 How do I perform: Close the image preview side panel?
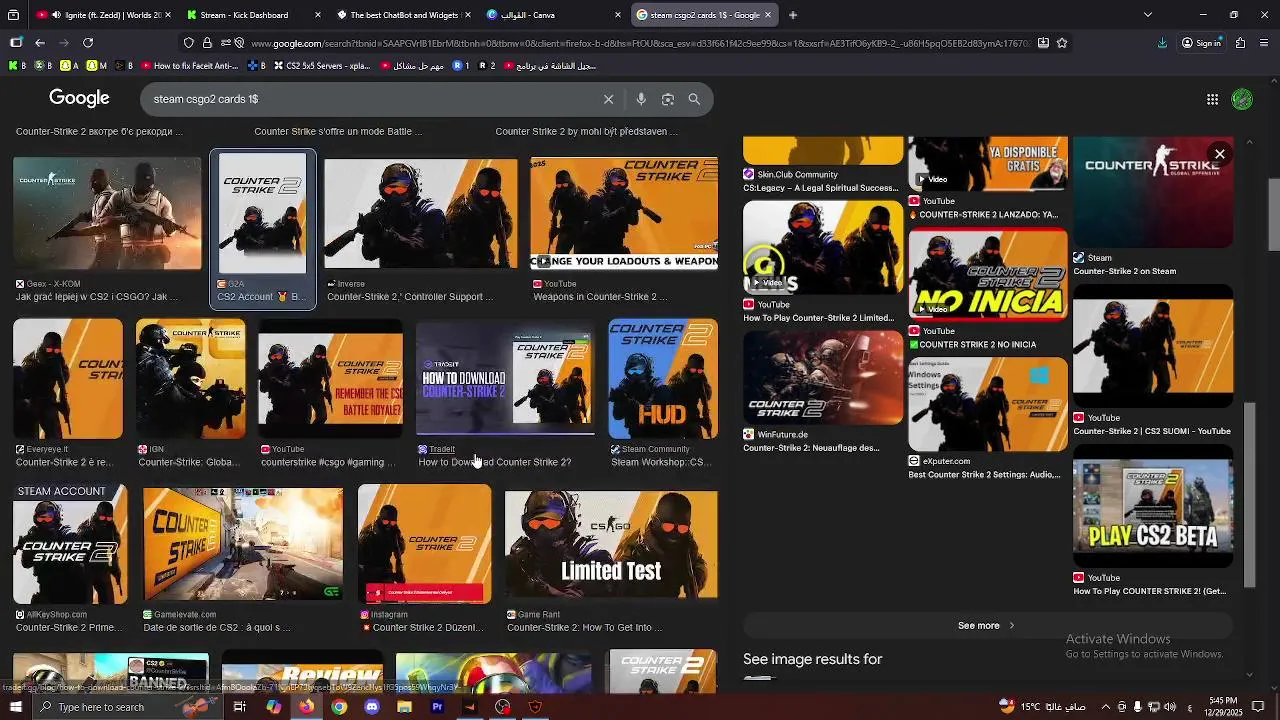click(1219, 154)
